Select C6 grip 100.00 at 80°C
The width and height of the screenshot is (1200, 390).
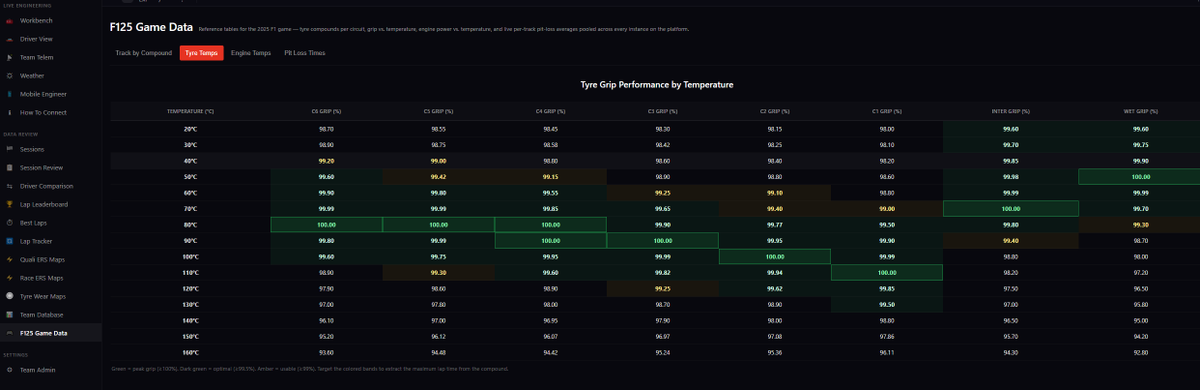pos(326,225)
